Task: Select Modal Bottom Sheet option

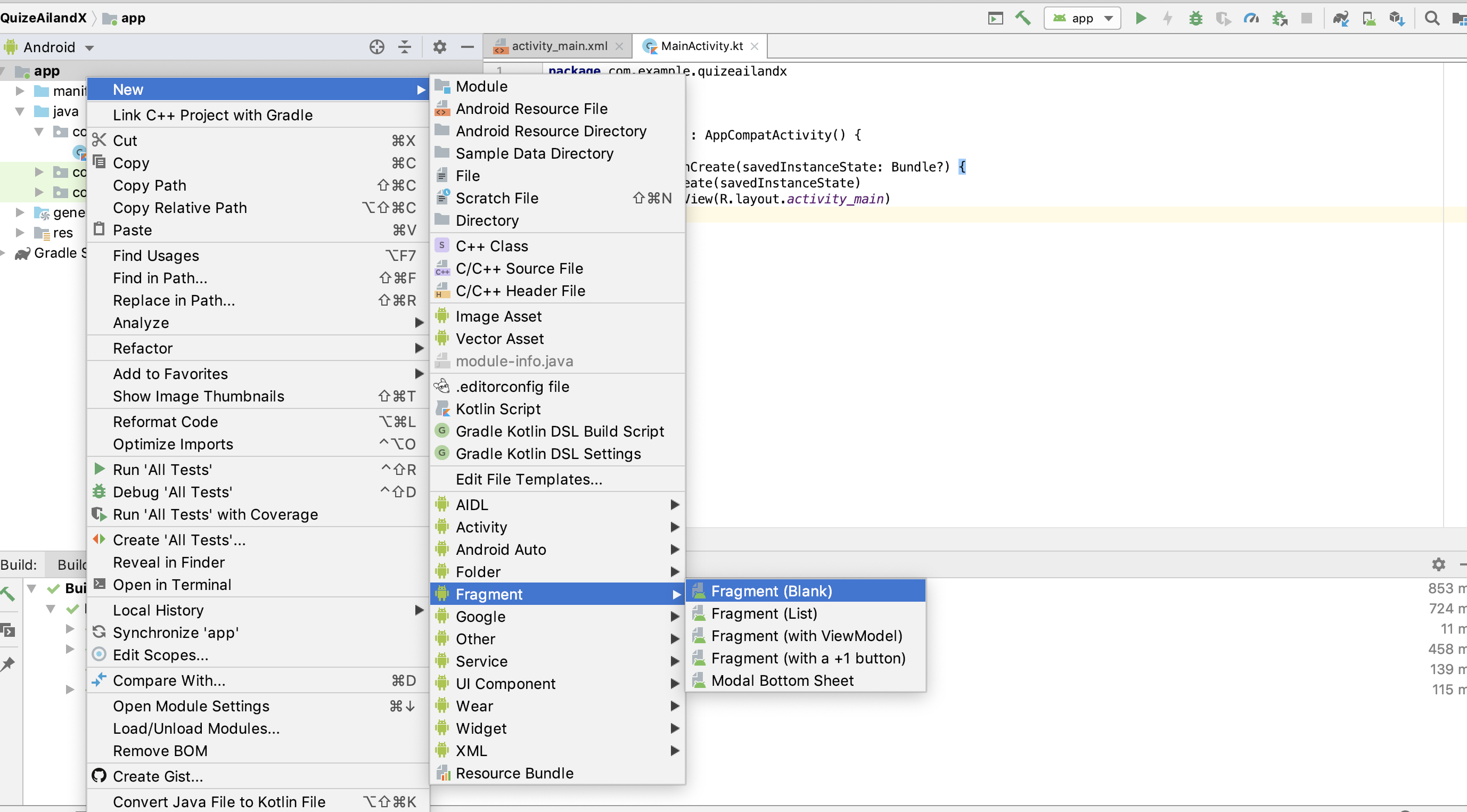Action: coord(806,680)
